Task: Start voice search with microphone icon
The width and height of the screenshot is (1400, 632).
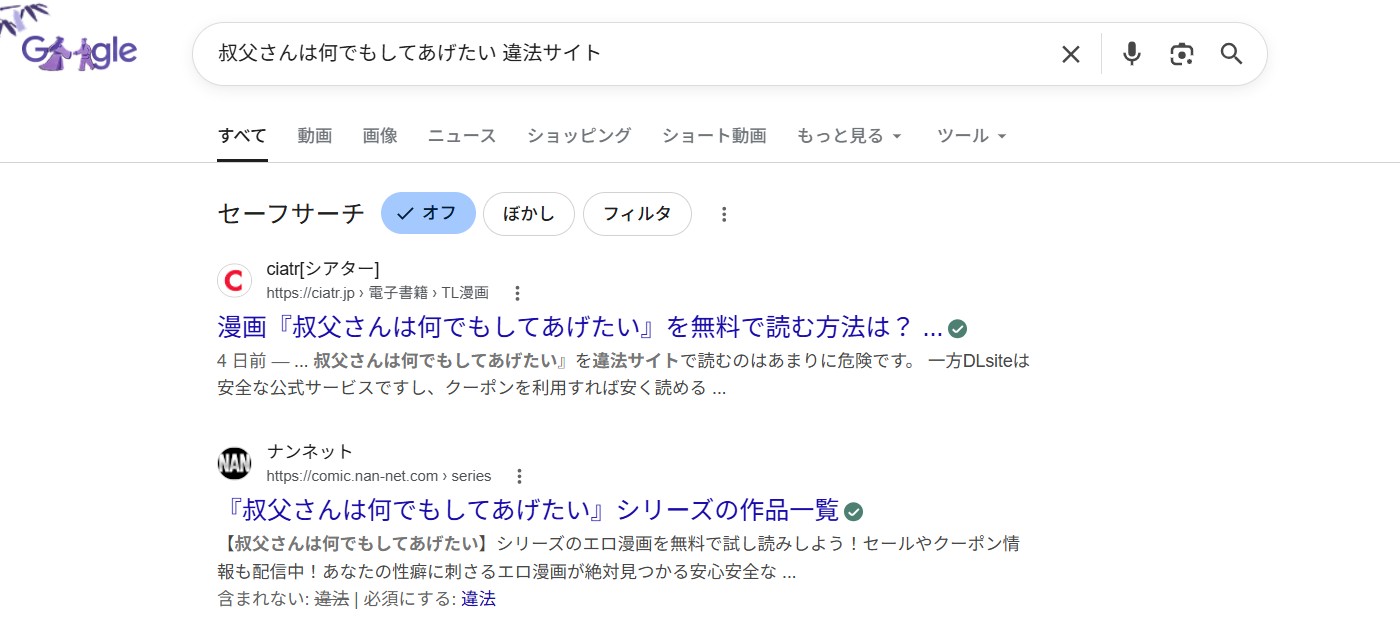Action: 1131,54
